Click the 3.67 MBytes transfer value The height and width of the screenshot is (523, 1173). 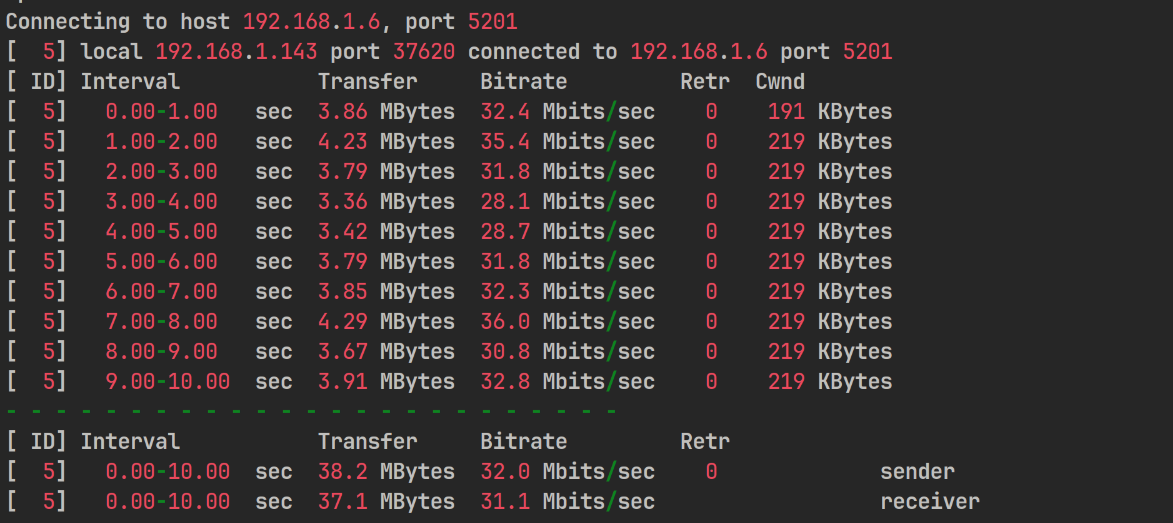(386, 351)
